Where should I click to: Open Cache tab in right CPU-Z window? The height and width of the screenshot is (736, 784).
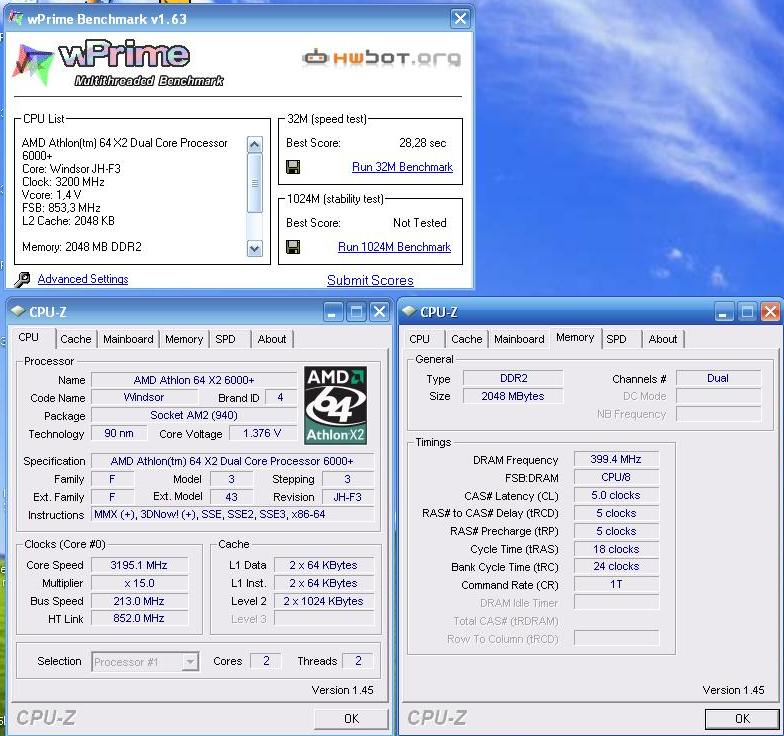tap(466, 339)
